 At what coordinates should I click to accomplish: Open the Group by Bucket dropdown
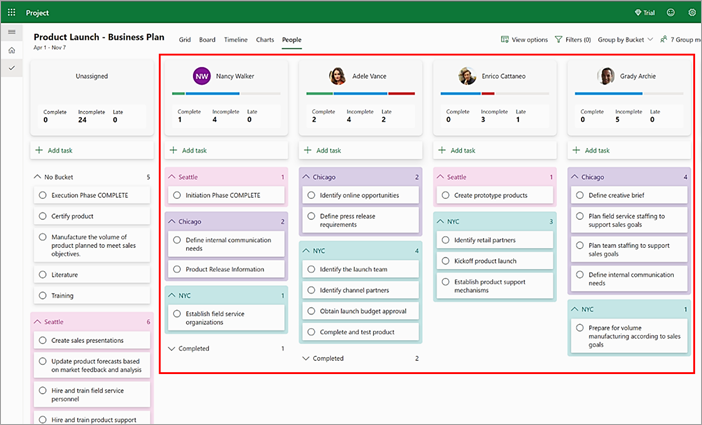626,39
